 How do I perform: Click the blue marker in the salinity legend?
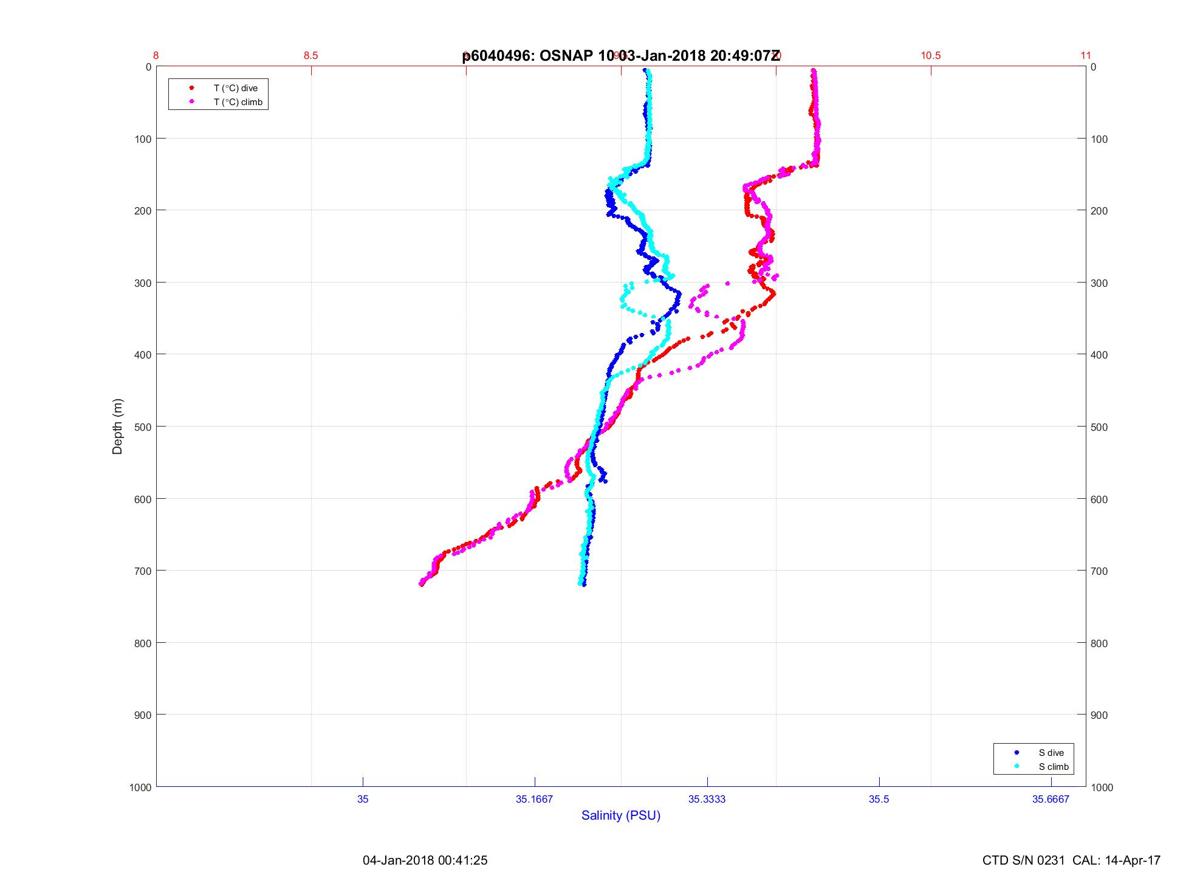click(x=1016, y=752)
